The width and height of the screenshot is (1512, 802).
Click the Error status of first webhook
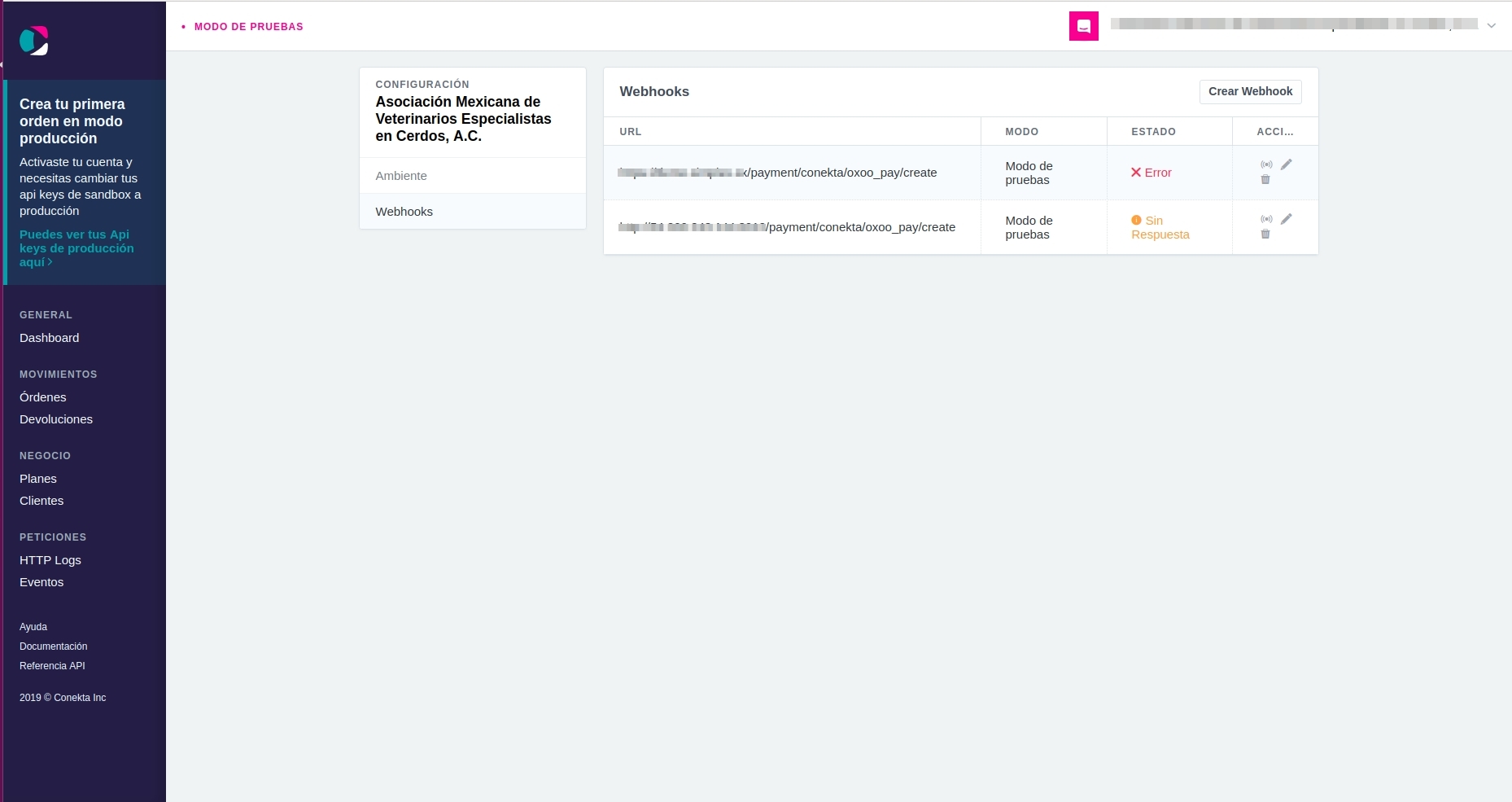[1151, 173]
